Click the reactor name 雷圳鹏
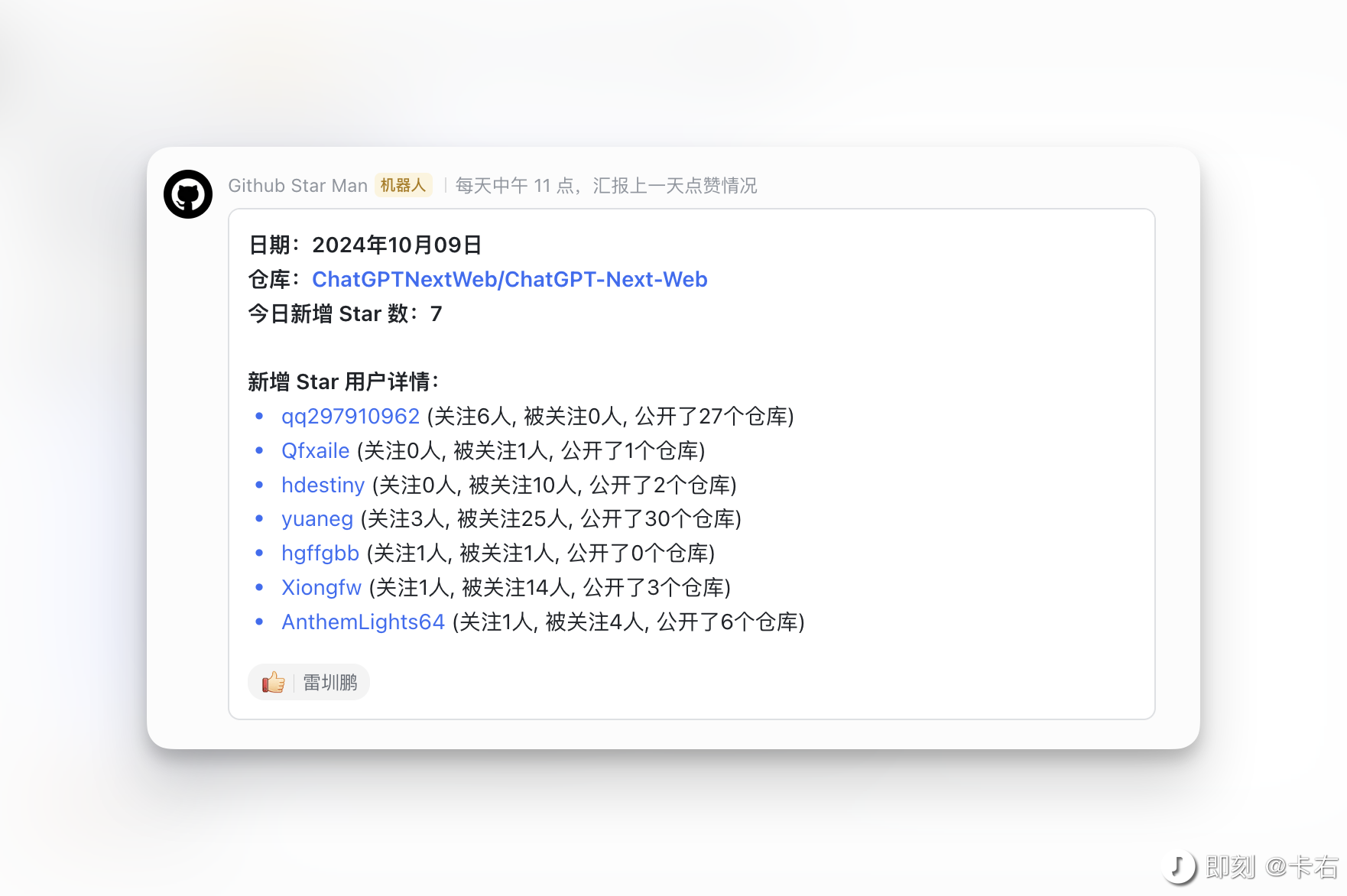The height and width of the screenshot is (896, 1347). (x=330, y=683)
